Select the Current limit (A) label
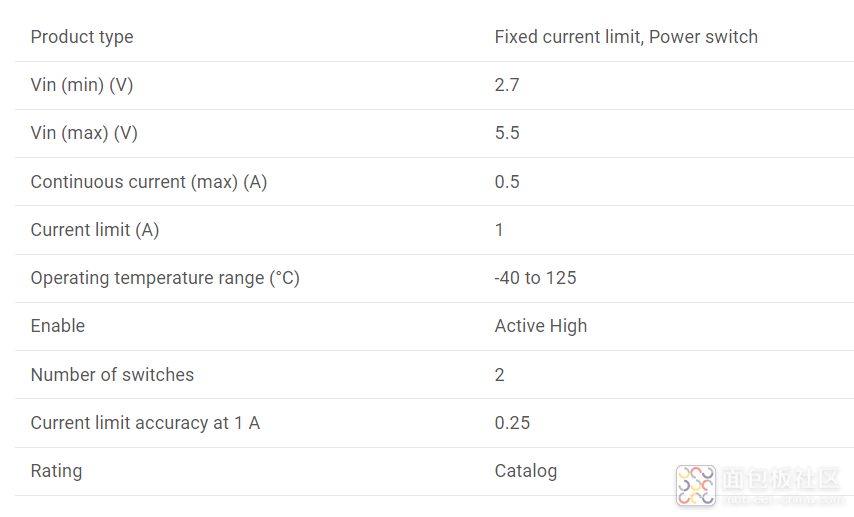Viewport: 854px width, 517px height. point(95,230)
